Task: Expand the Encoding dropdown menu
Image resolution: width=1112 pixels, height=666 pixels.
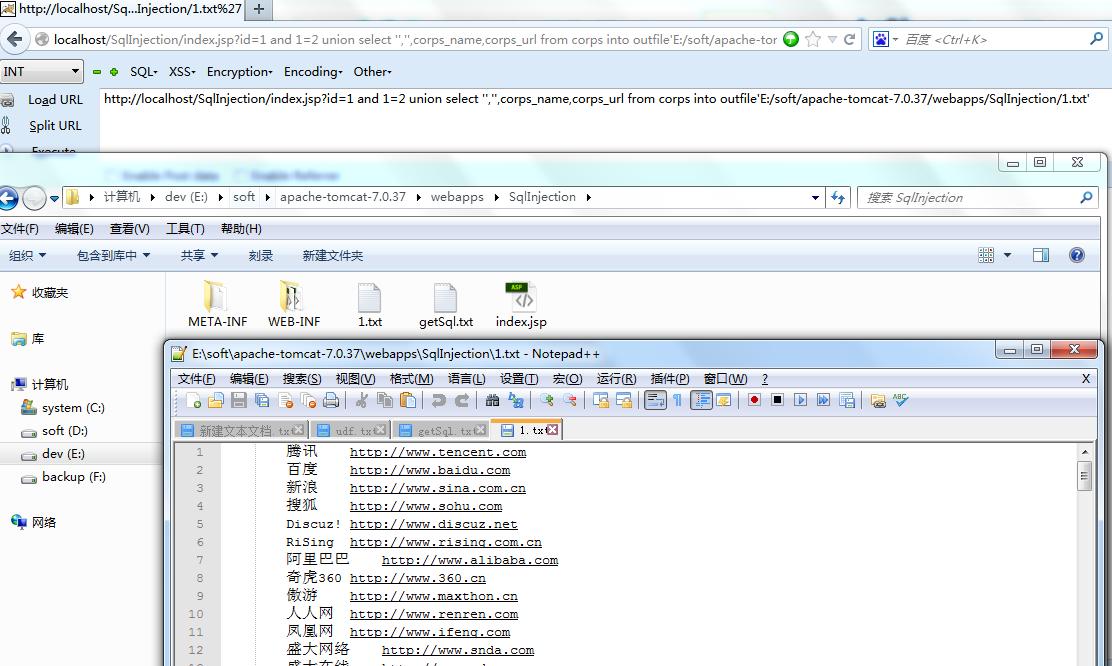Action: tap(313, 72)
